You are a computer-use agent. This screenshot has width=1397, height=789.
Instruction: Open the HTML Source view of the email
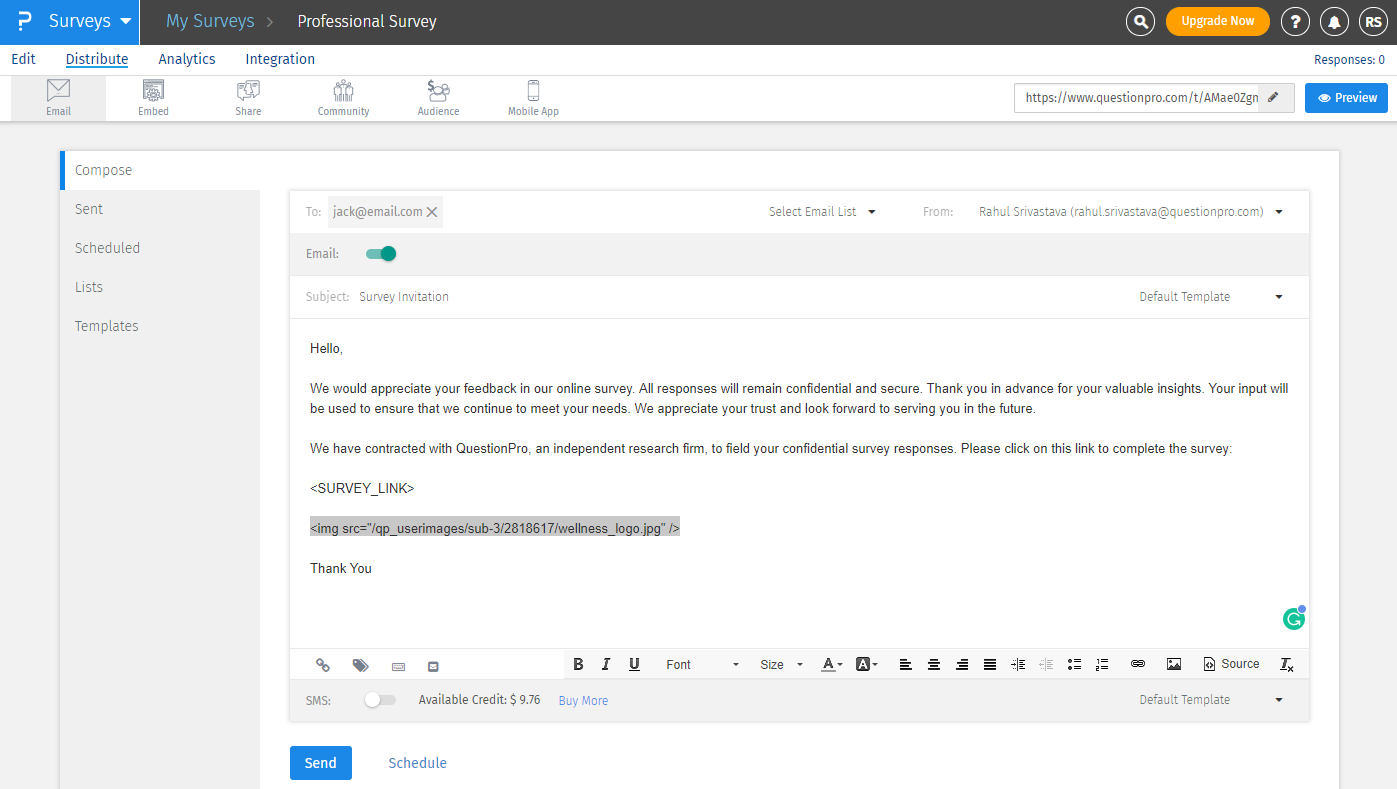coord(1231,663)
